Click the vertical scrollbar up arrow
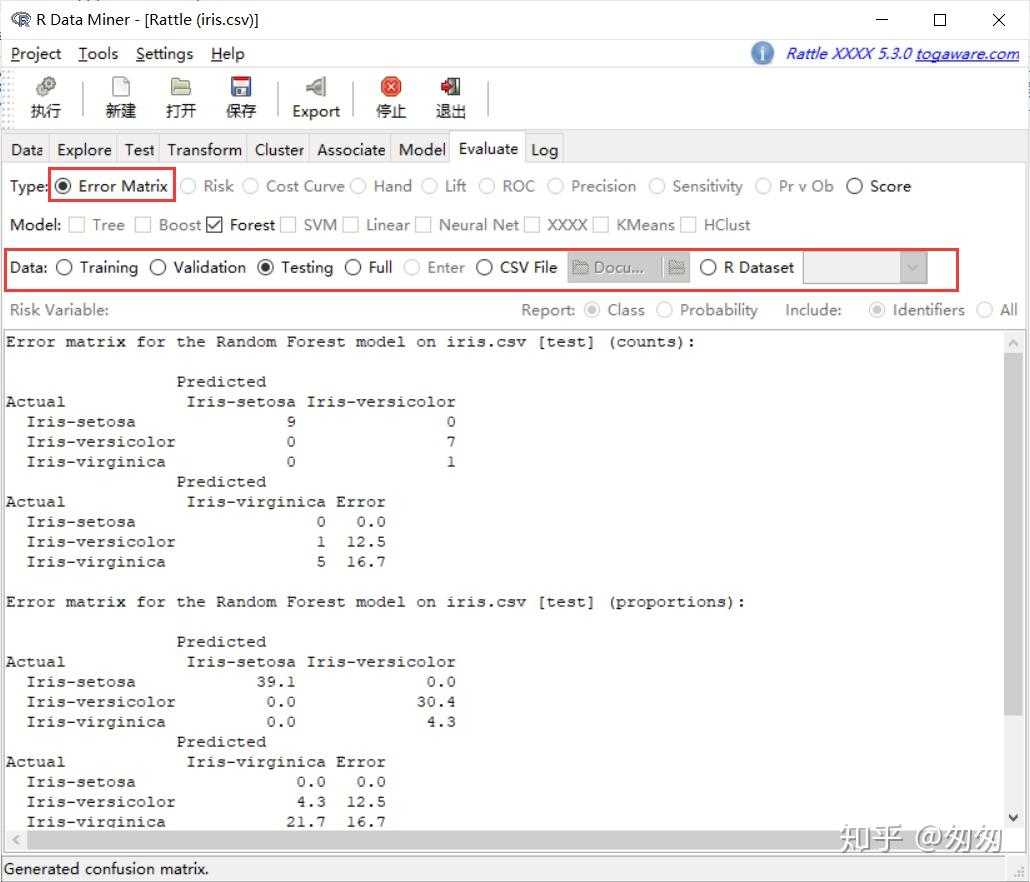 [x=1013, y=343]
